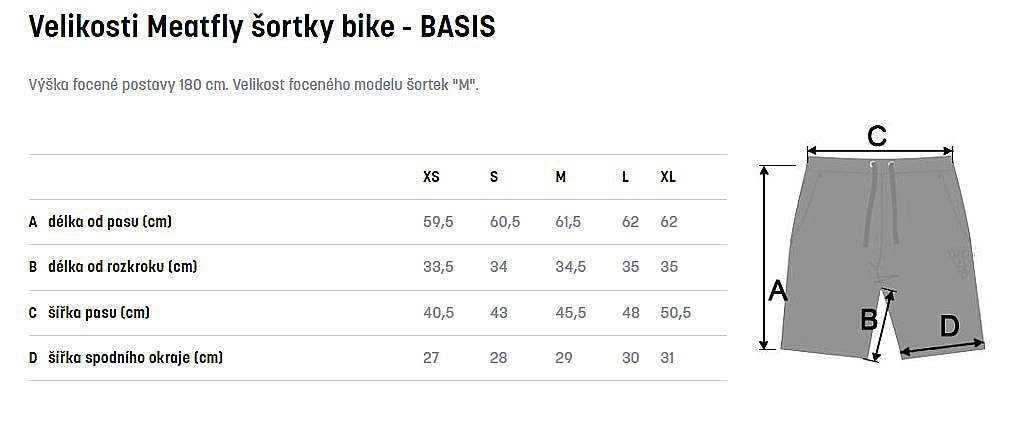Click the 50,5 waist width value for XL
This screenshot has width=1024, height=426.
pos(676,313)
